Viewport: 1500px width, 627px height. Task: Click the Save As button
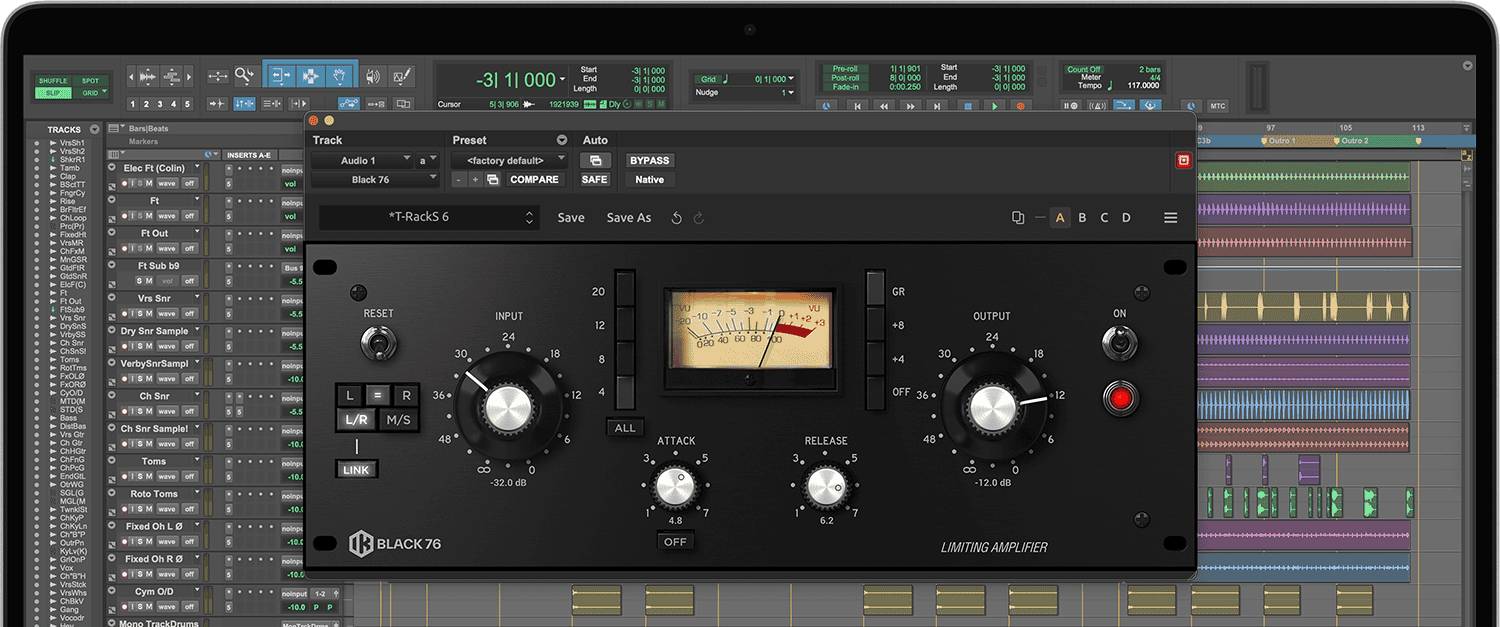click(628, 218)
